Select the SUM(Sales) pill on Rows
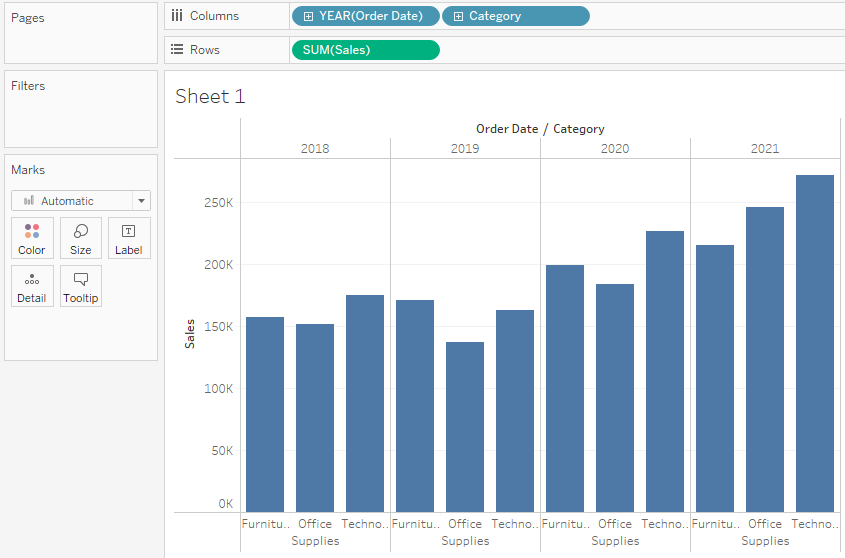845x558 pixels. (365, 50)
